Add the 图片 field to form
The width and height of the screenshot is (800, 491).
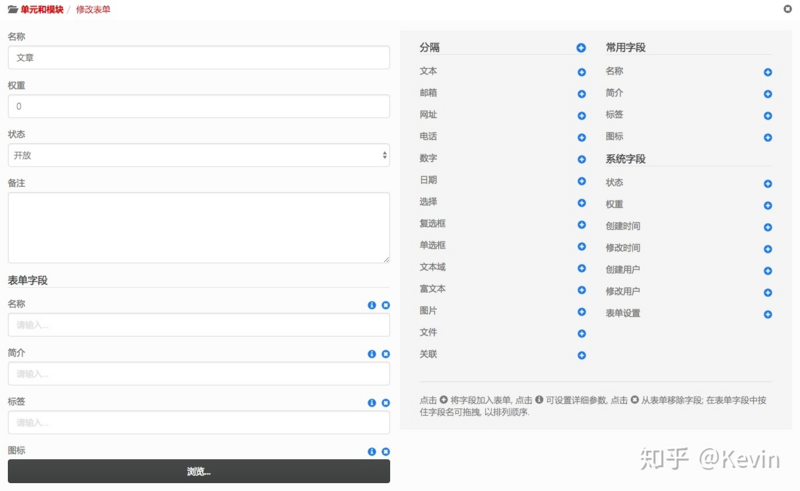[582, 312]
